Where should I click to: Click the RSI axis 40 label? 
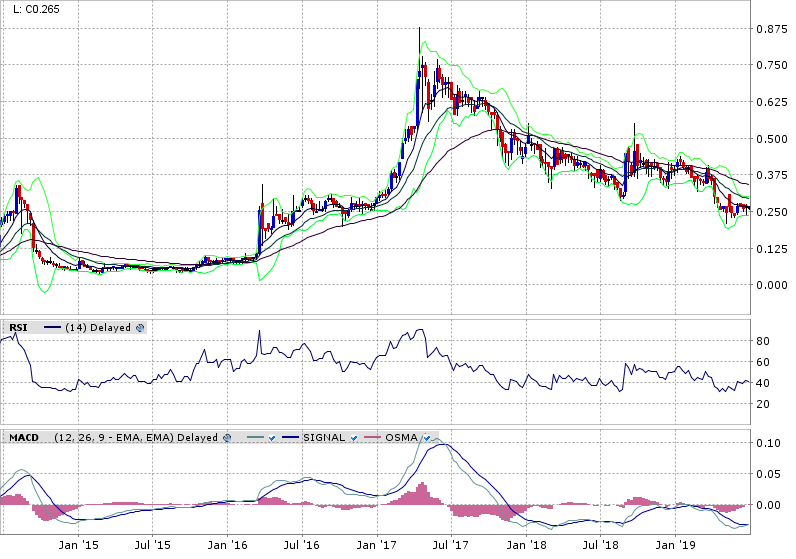click(762, 383)
